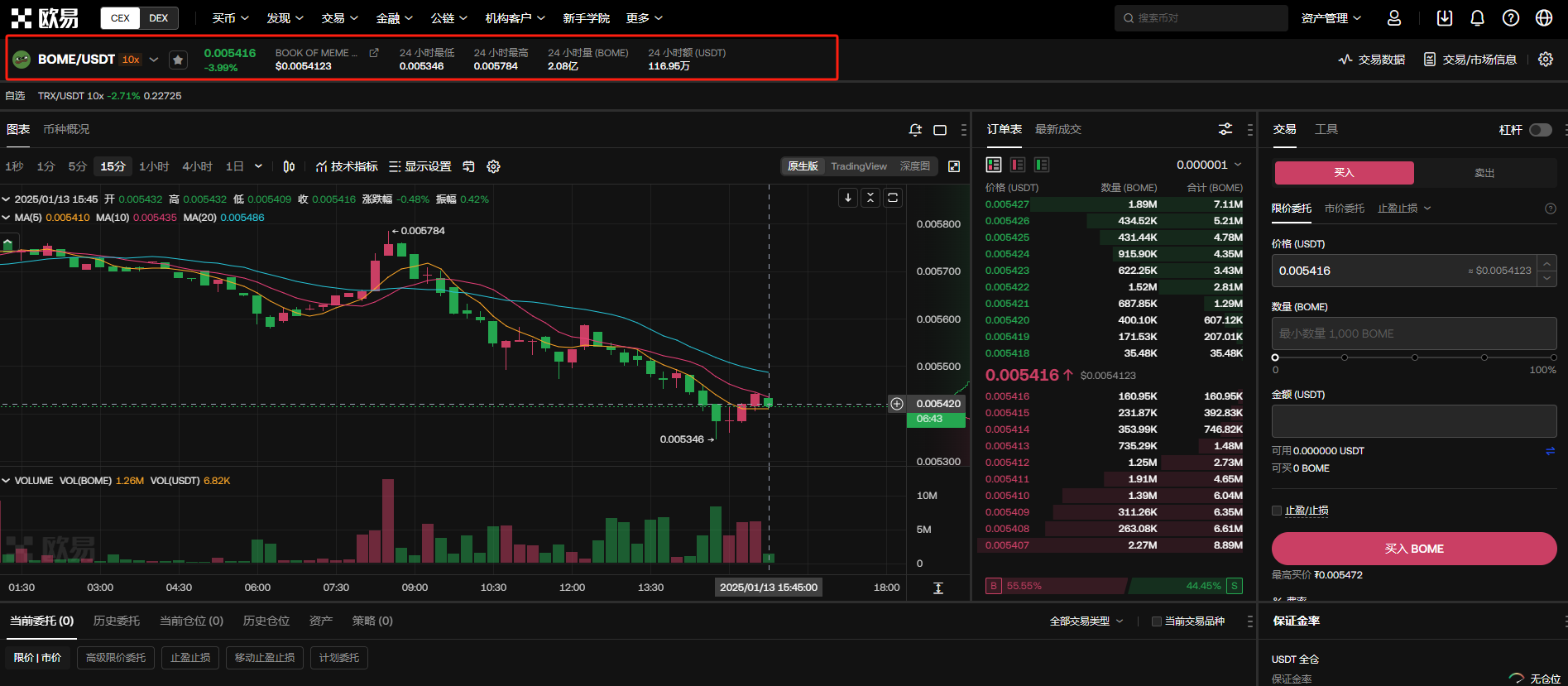The height and width of the screenshot is (686, 1568).
Task: Switch to DEX mode
Action: (159, 18)
